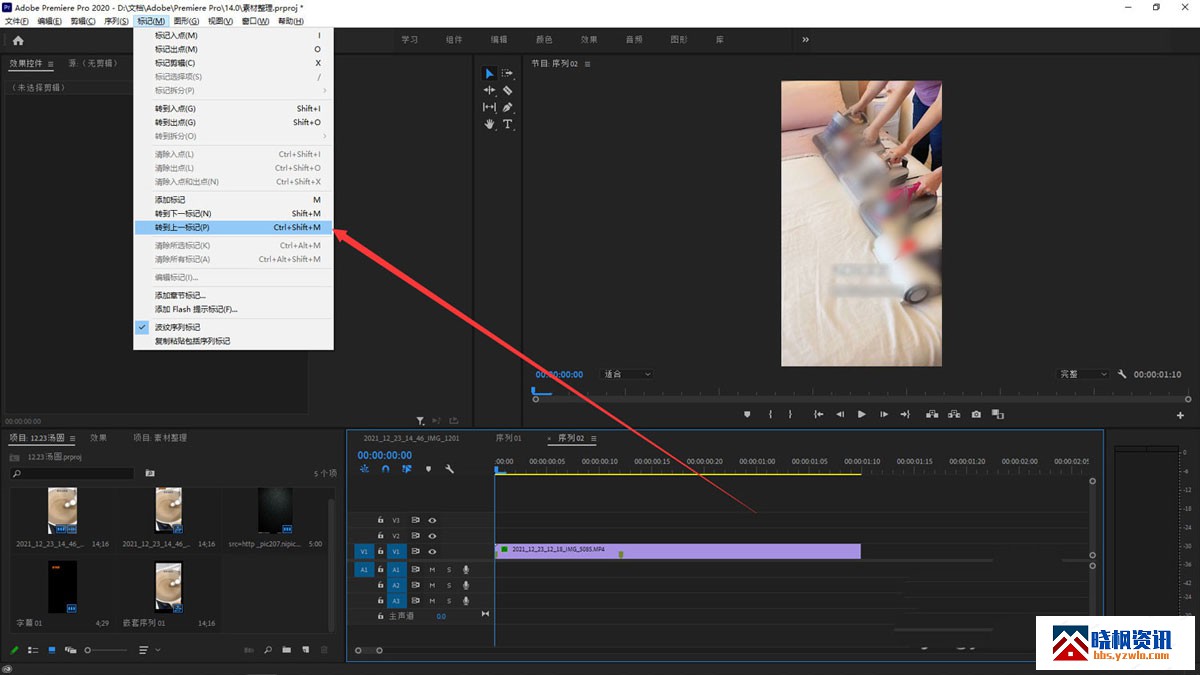The width and height of the screenshot is (1200, 675).
Task: Mute audio track A1
Action: 432,569
